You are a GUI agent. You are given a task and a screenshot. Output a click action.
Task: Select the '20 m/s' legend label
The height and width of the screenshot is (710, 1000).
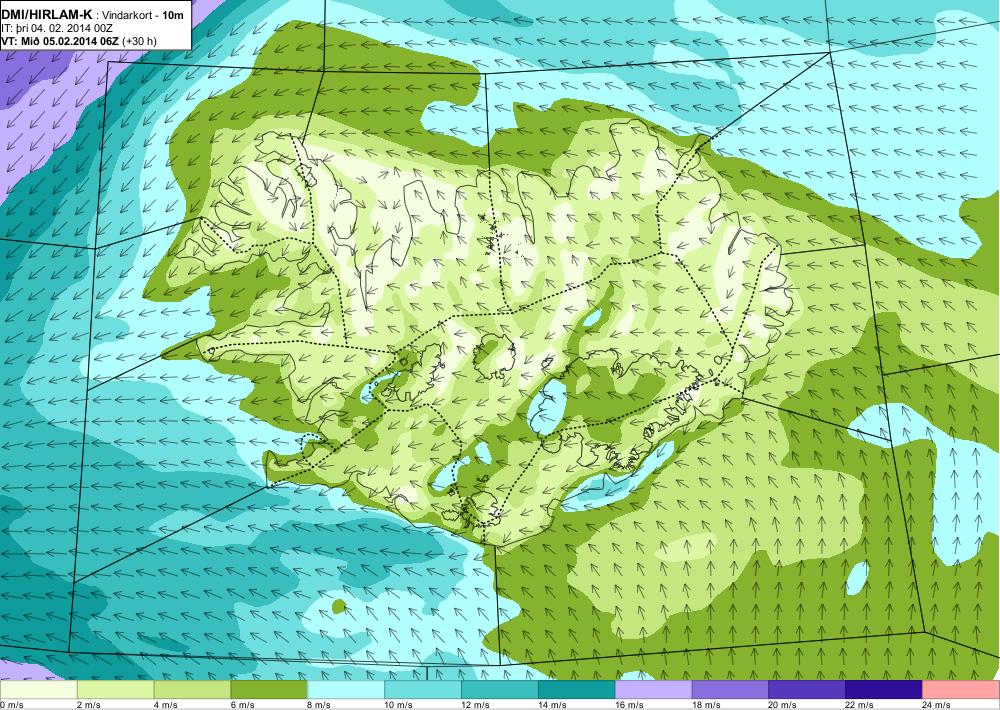783,705
